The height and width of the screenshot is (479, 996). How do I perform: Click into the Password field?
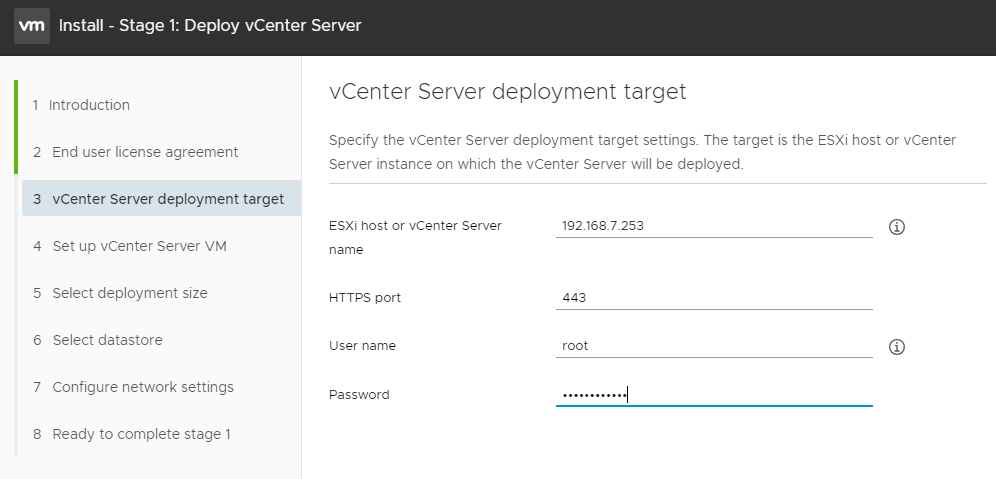coord(714,395)
